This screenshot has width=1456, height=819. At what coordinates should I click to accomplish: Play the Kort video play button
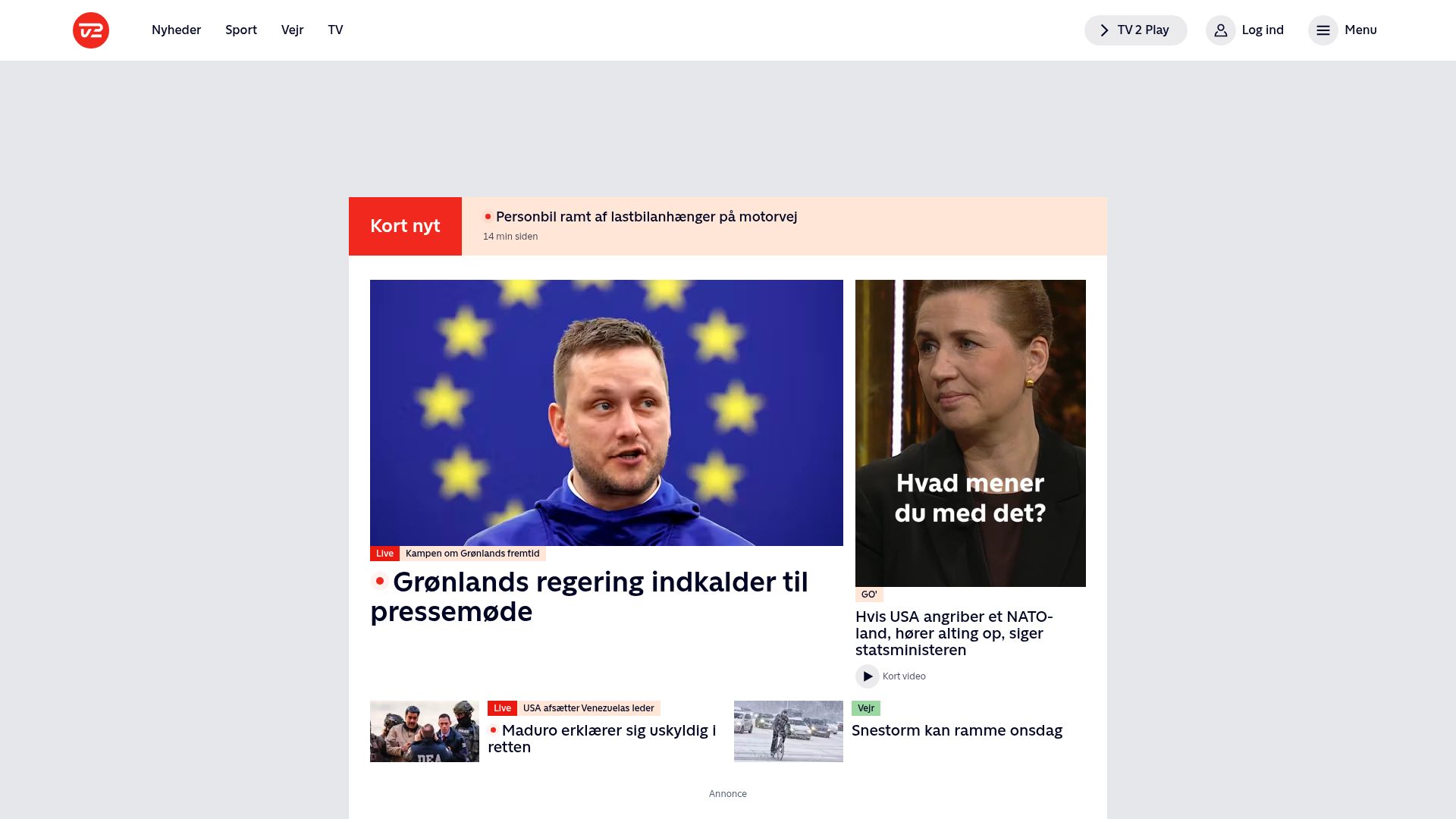click(867, 676)
